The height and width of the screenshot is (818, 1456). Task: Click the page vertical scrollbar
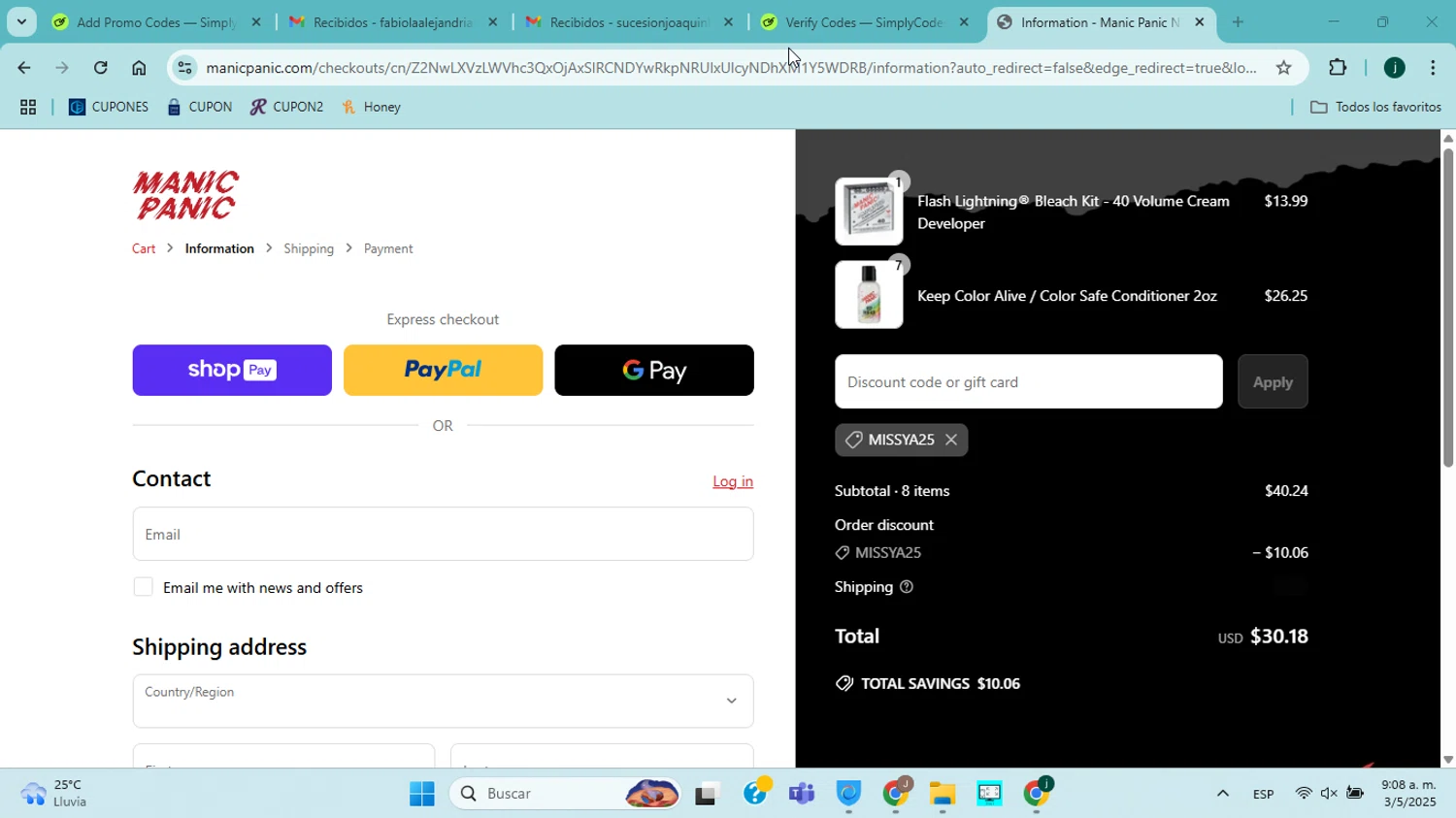point(1447,308)
